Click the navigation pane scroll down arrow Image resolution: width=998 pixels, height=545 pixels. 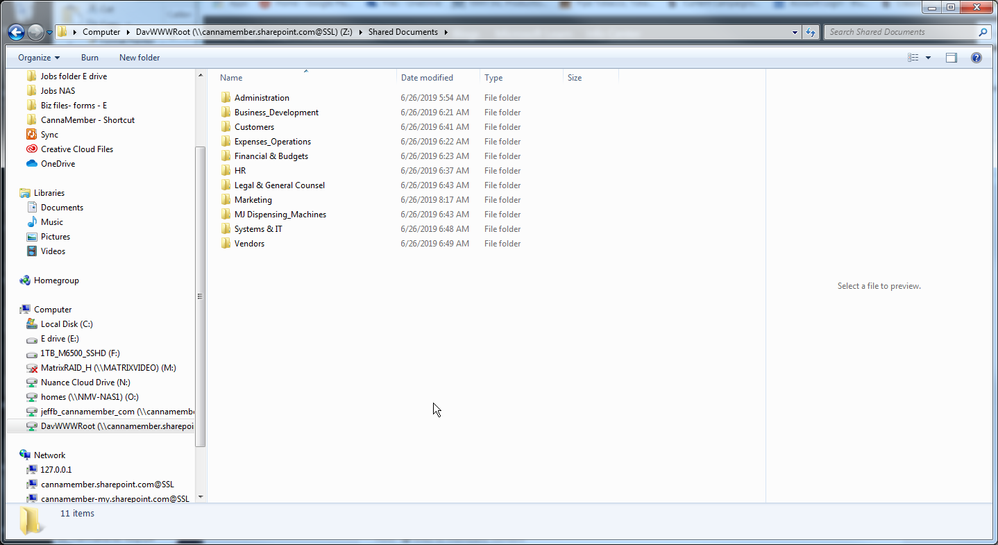tap(200, 497)
